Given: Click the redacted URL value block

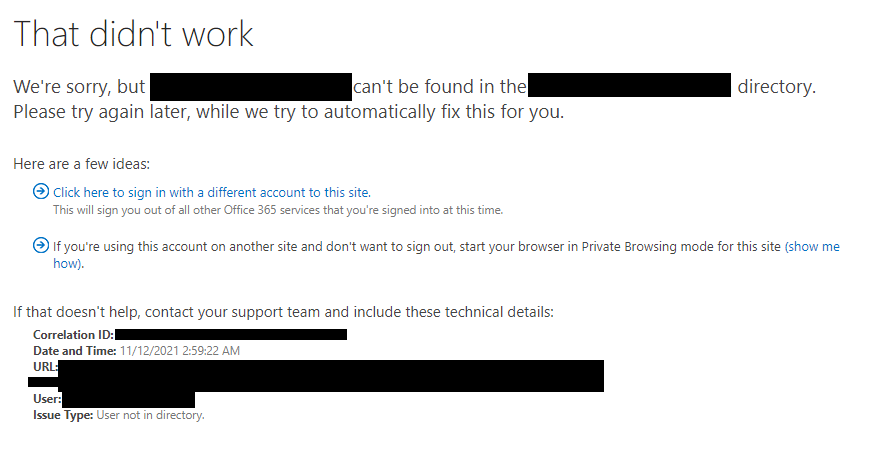Looking at the screenshot, I should click(x=331, y=376).
